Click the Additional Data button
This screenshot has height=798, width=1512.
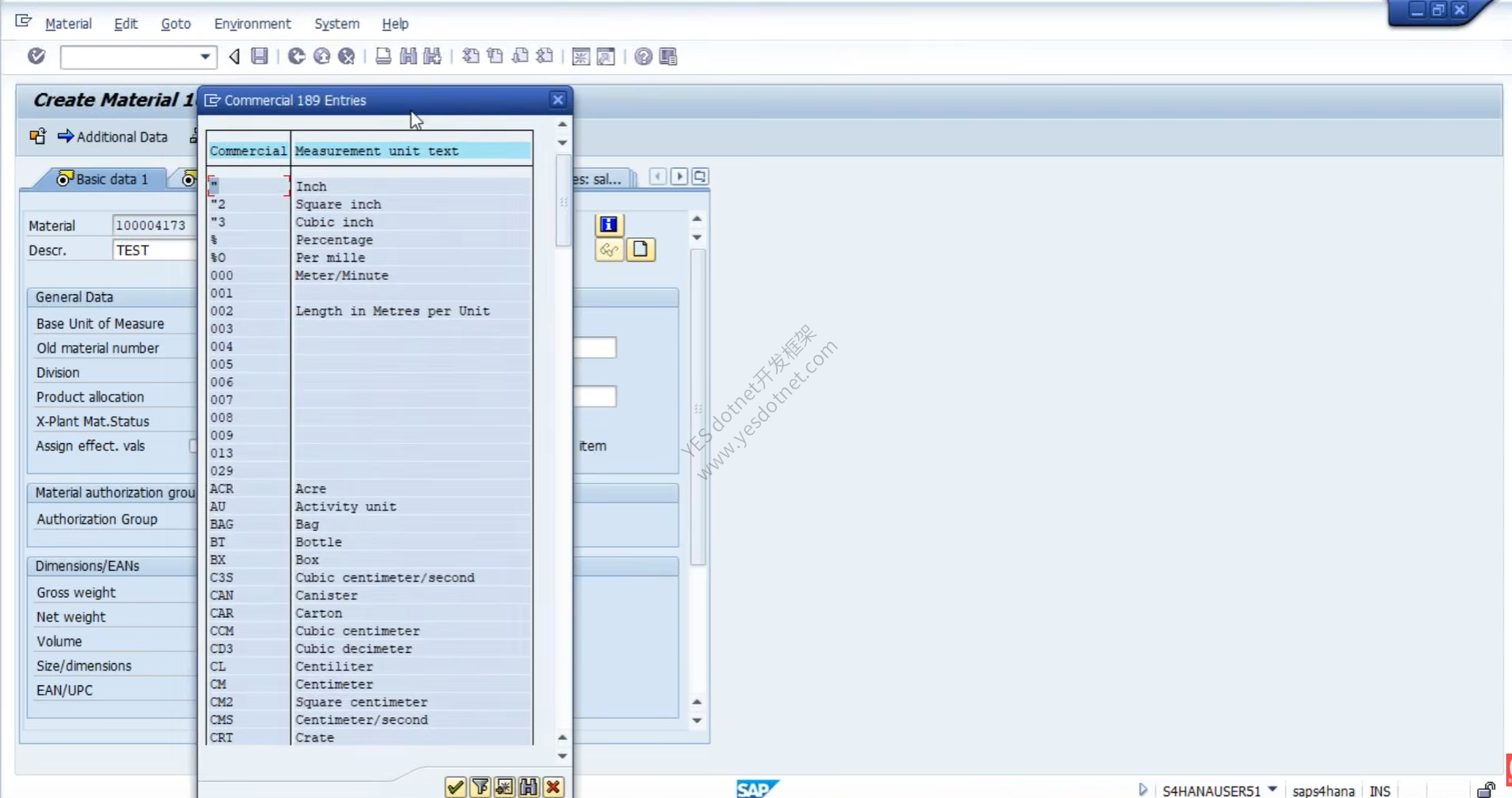[x=113, y=137]
